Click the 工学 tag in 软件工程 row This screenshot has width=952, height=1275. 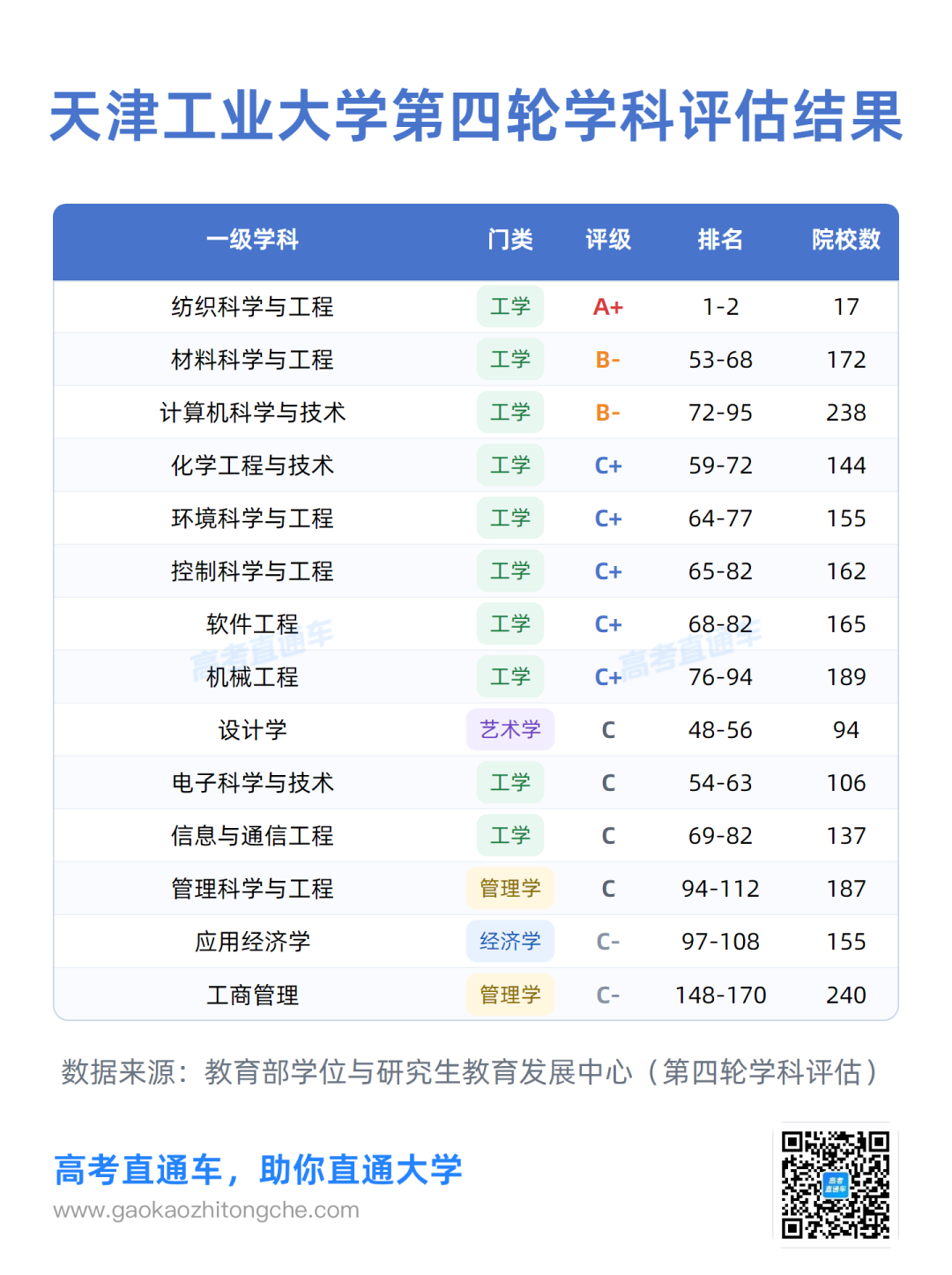[510, 624]
